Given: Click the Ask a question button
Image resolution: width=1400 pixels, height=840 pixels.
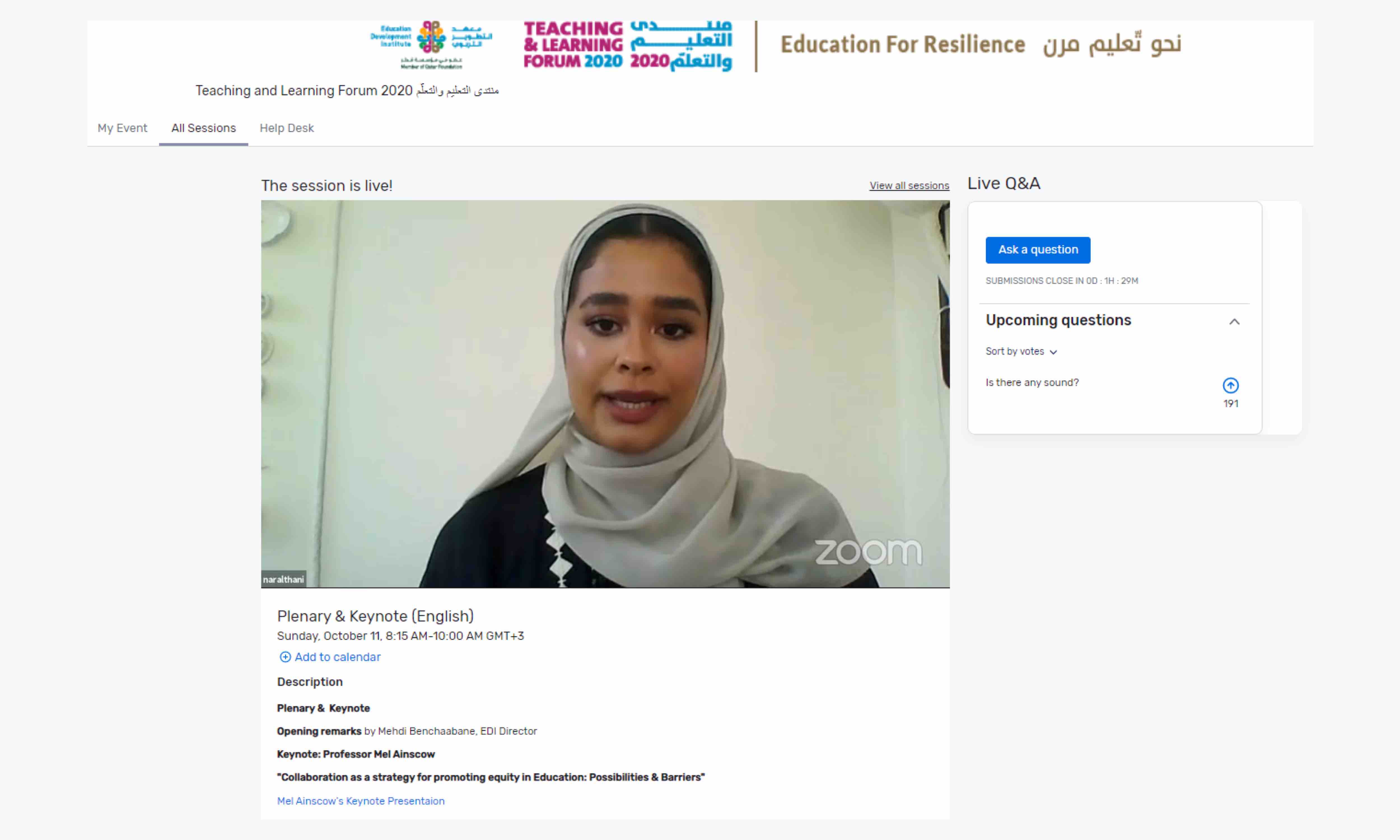Looking at the screenshot, I should pyautogui.click(x=1038, y=250).
